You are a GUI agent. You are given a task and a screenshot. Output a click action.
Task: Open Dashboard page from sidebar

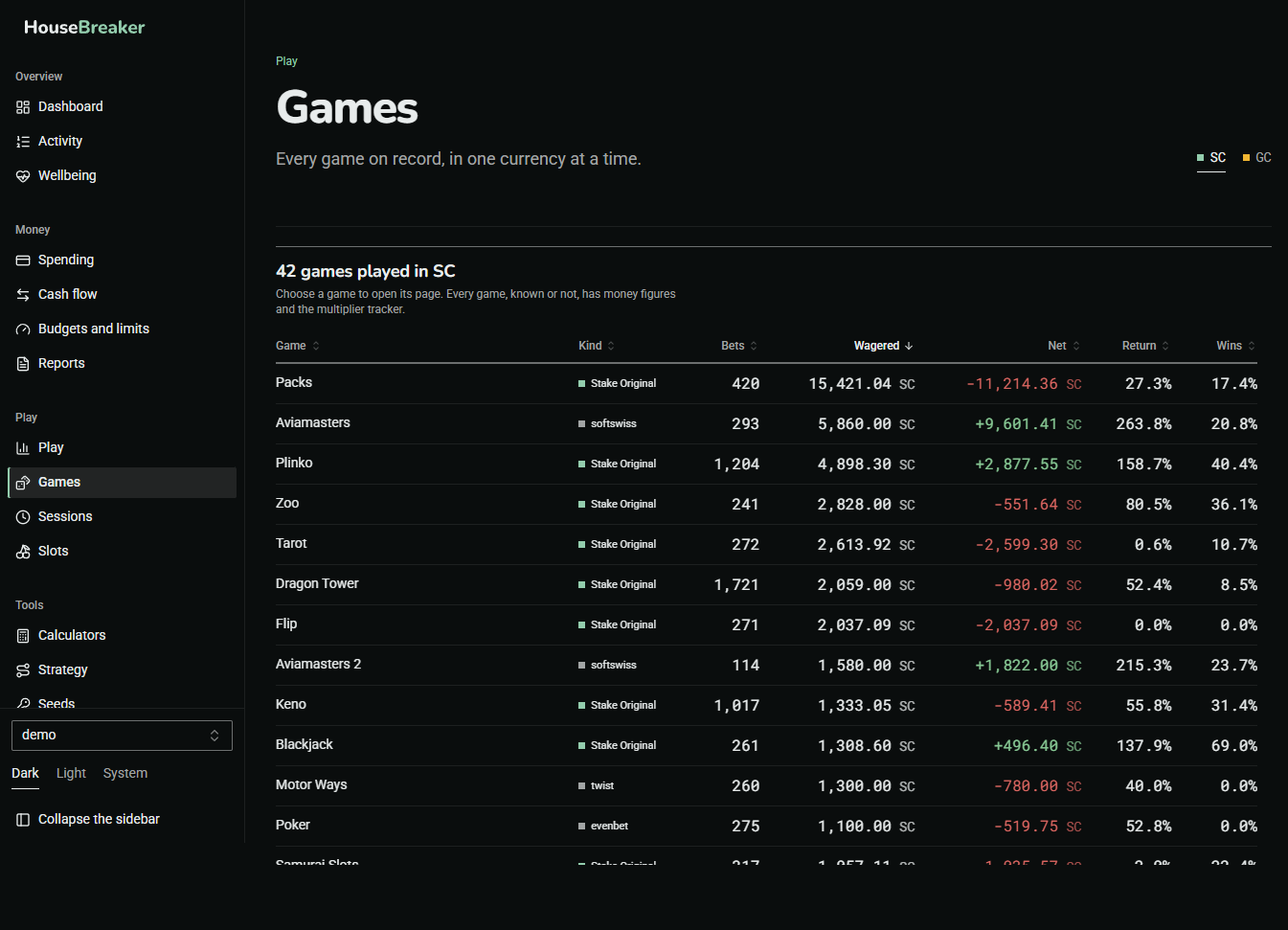tap(122, 107)
